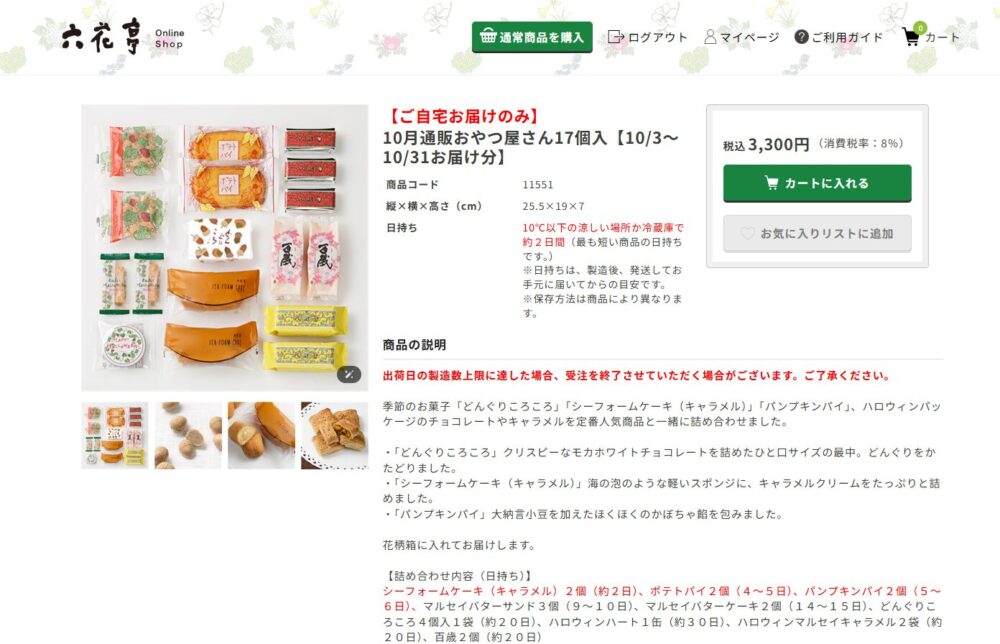This screenshot has height=644, width=1000.
Task: Open the shopping cart icon in the header
Action: 913,35
